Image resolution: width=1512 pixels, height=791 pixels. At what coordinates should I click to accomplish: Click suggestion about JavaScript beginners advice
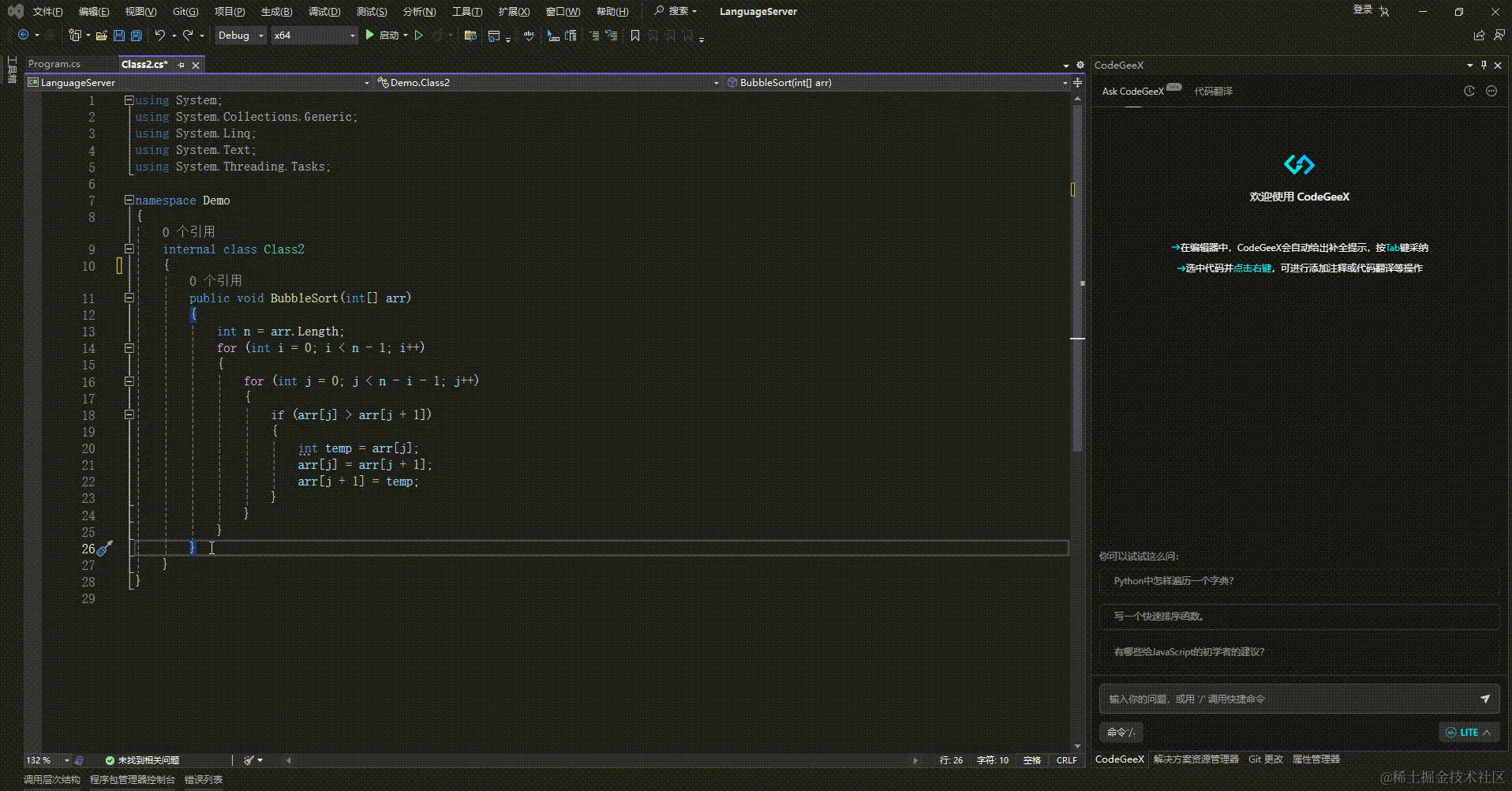pyautogui.click(x=1299, y=652)
